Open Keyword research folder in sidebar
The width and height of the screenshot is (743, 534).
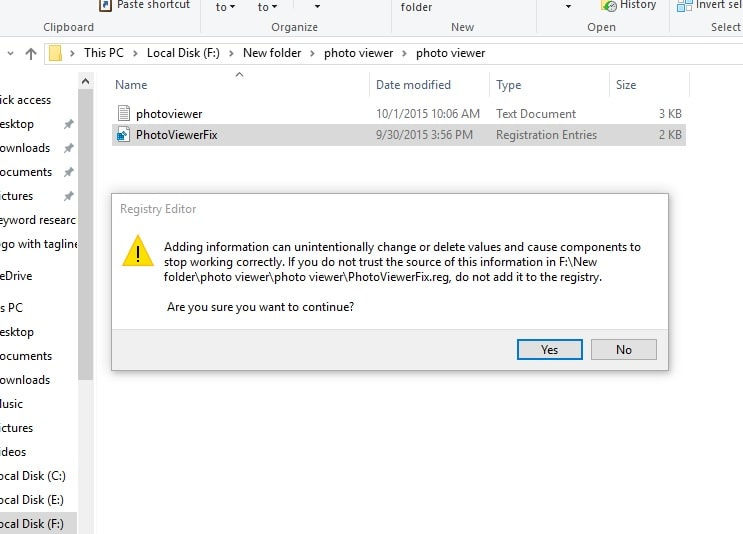38,220
